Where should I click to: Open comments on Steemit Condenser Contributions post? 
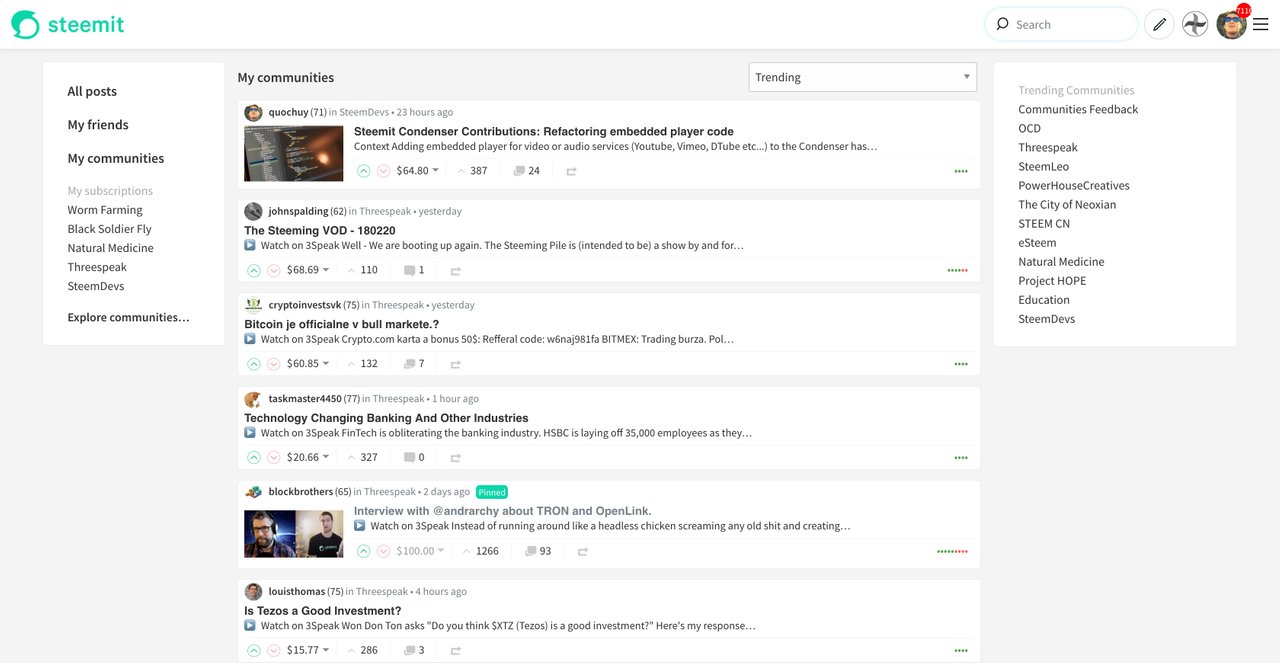tap(526, 171)
